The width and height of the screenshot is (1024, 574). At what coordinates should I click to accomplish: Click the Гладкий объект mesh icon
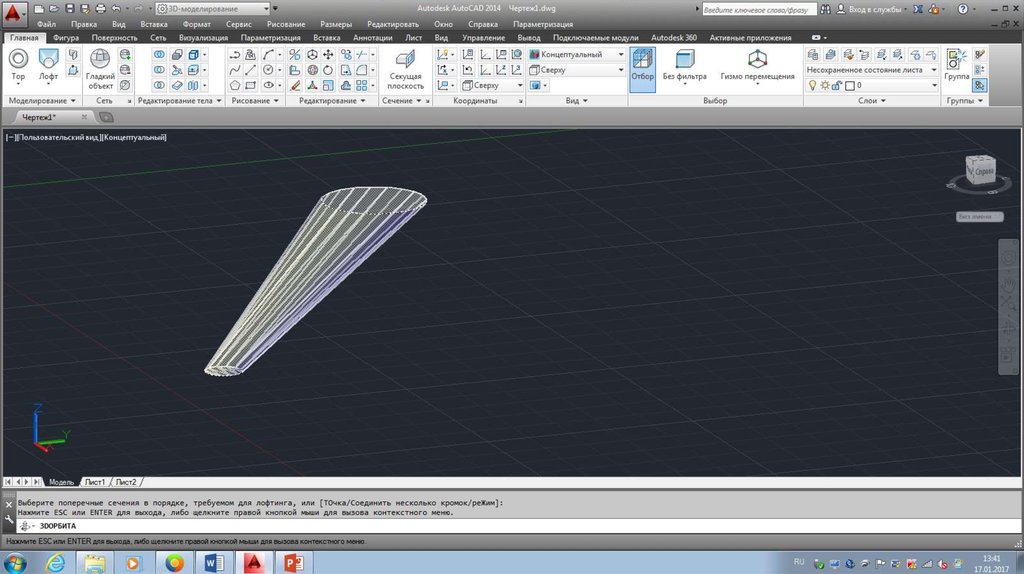click(x=100, y=60)
